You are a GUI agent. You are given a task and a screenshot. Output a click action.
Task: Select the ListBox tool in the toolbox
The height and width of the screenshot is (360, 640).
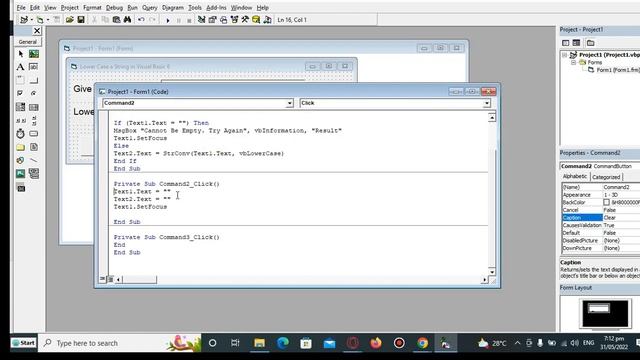tap(34, 107)
